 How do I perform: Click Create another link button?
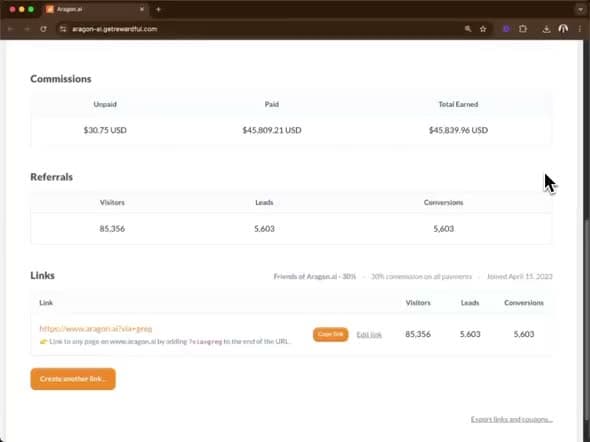pos(73,379)
